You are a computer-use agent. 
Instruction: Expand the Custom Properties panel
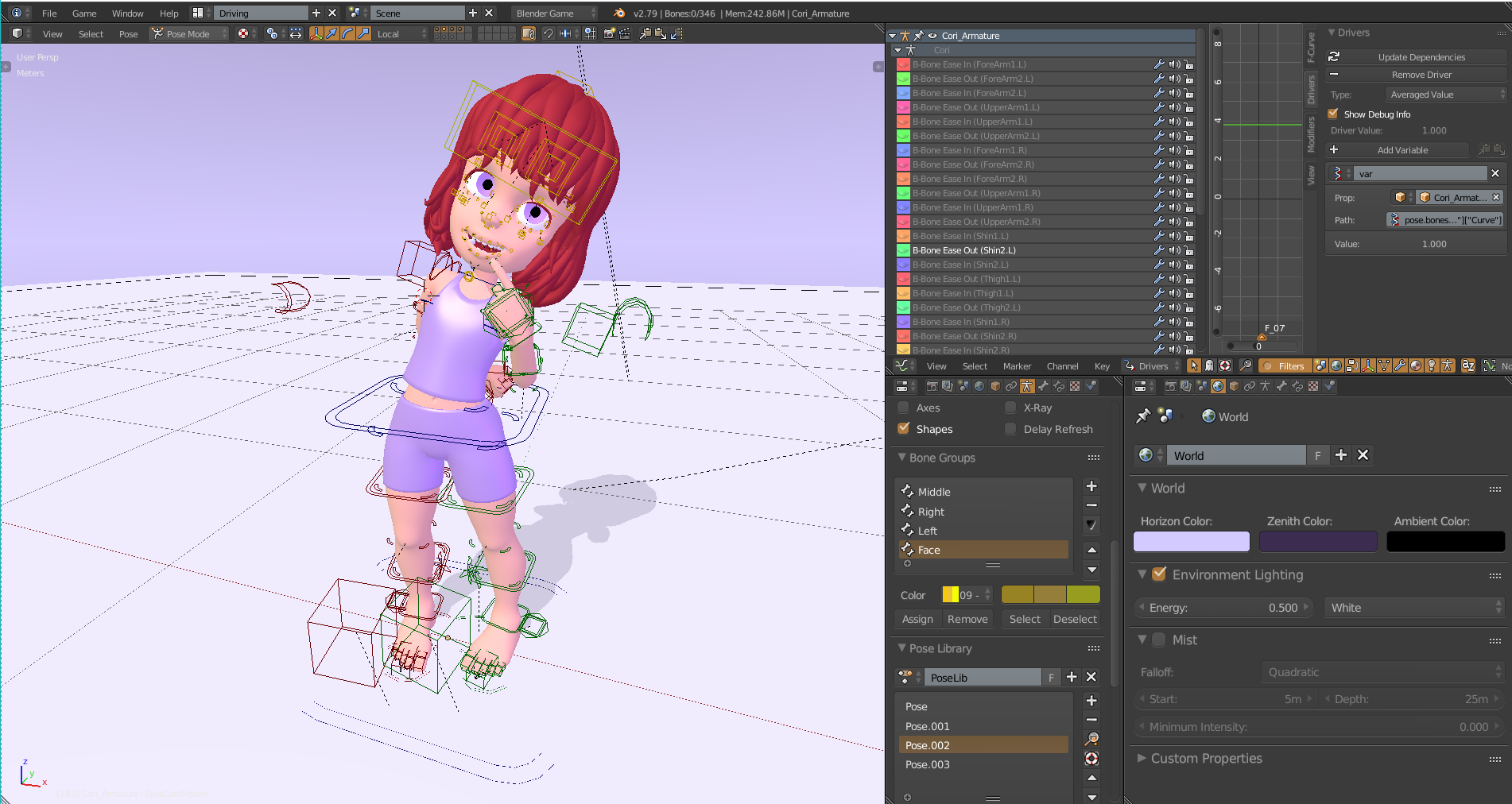(x=1206, y=758)
